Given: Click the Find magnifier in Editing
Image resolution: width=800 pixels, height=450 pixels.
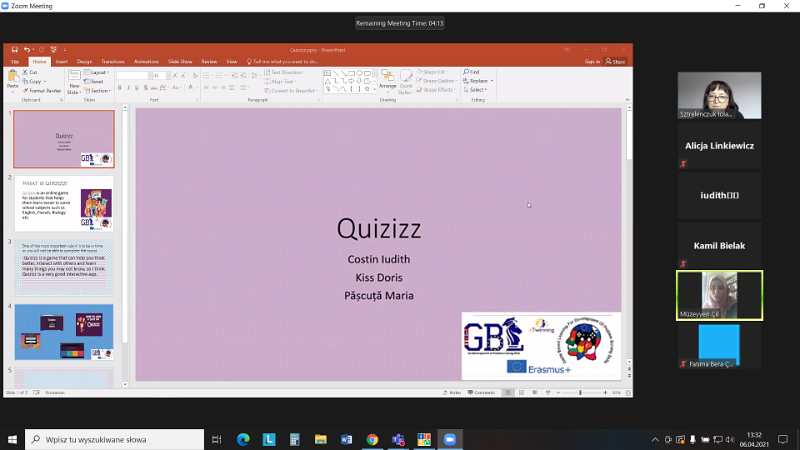Looking at the screenshot, I should click(x=471, y=72).
